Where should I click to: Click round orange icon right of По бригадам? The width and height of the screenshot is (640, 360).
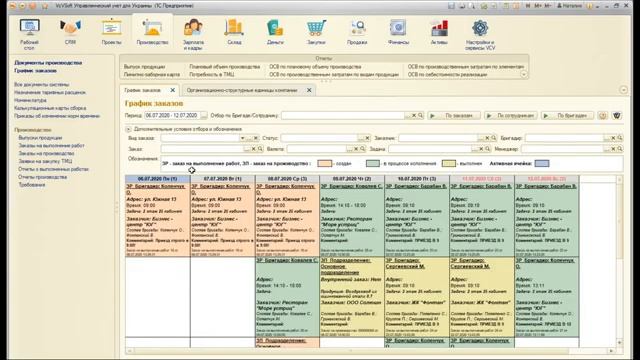click(602, 116)
